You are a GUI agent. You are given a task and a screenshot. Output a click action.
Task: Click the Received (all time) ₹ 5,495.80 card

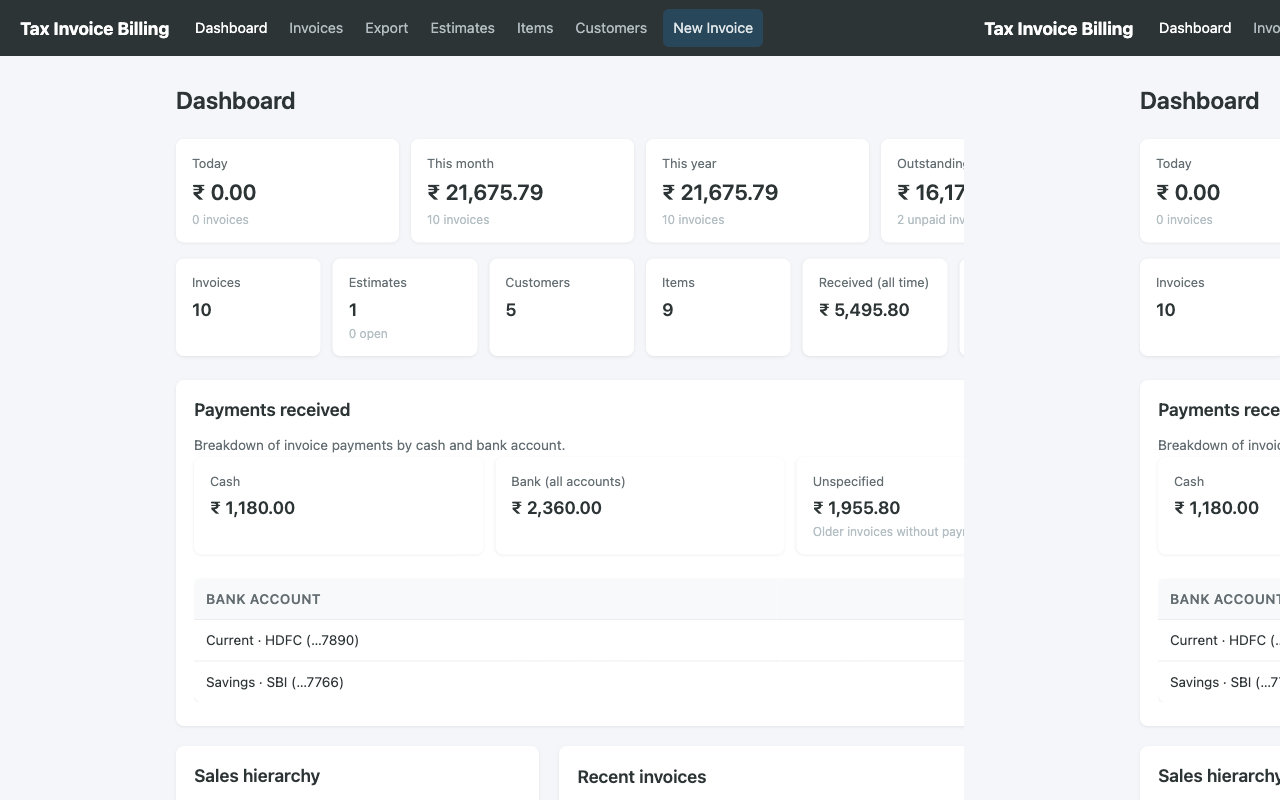pyautogui.click(x=875, y=307)
